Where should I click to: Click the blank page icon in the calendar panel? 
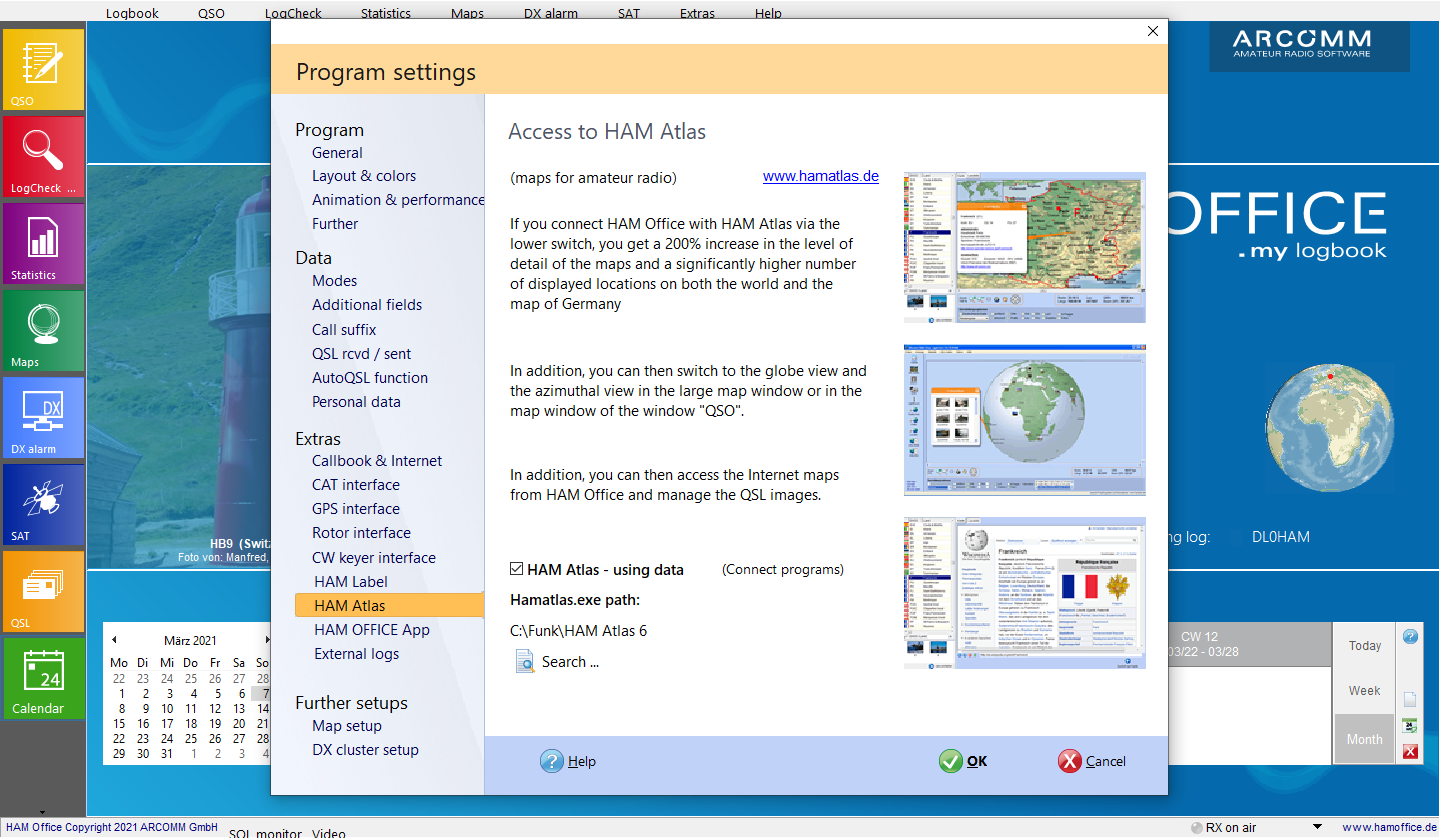[1410, 700]
